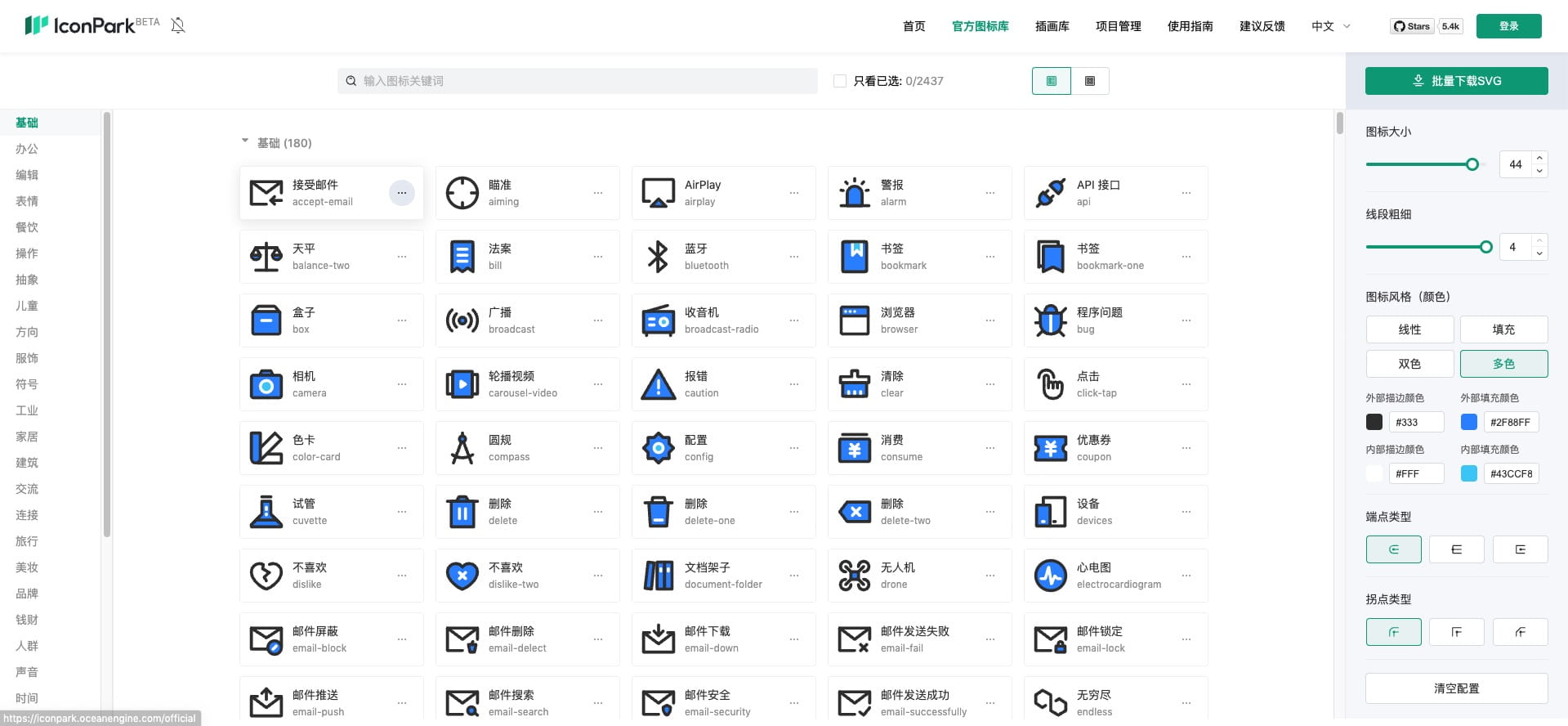Viewport: 1568px width, 726px height.
Task: Go to 首页 in top navigation
Action: coord(914,26)
